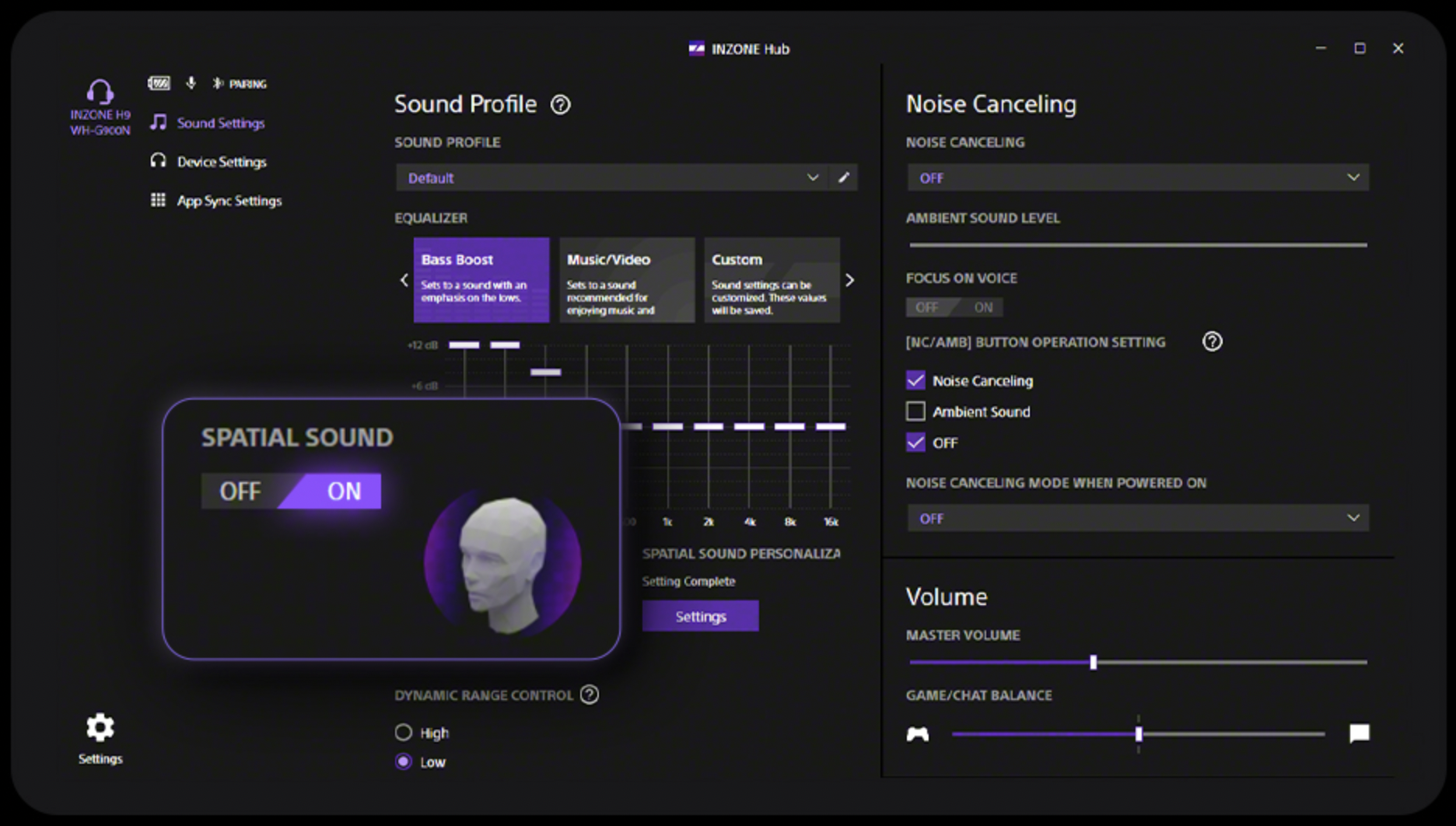Switch Spatial Sound to OFF
This screenshot has width=1456, height=826.
(241, 492)
